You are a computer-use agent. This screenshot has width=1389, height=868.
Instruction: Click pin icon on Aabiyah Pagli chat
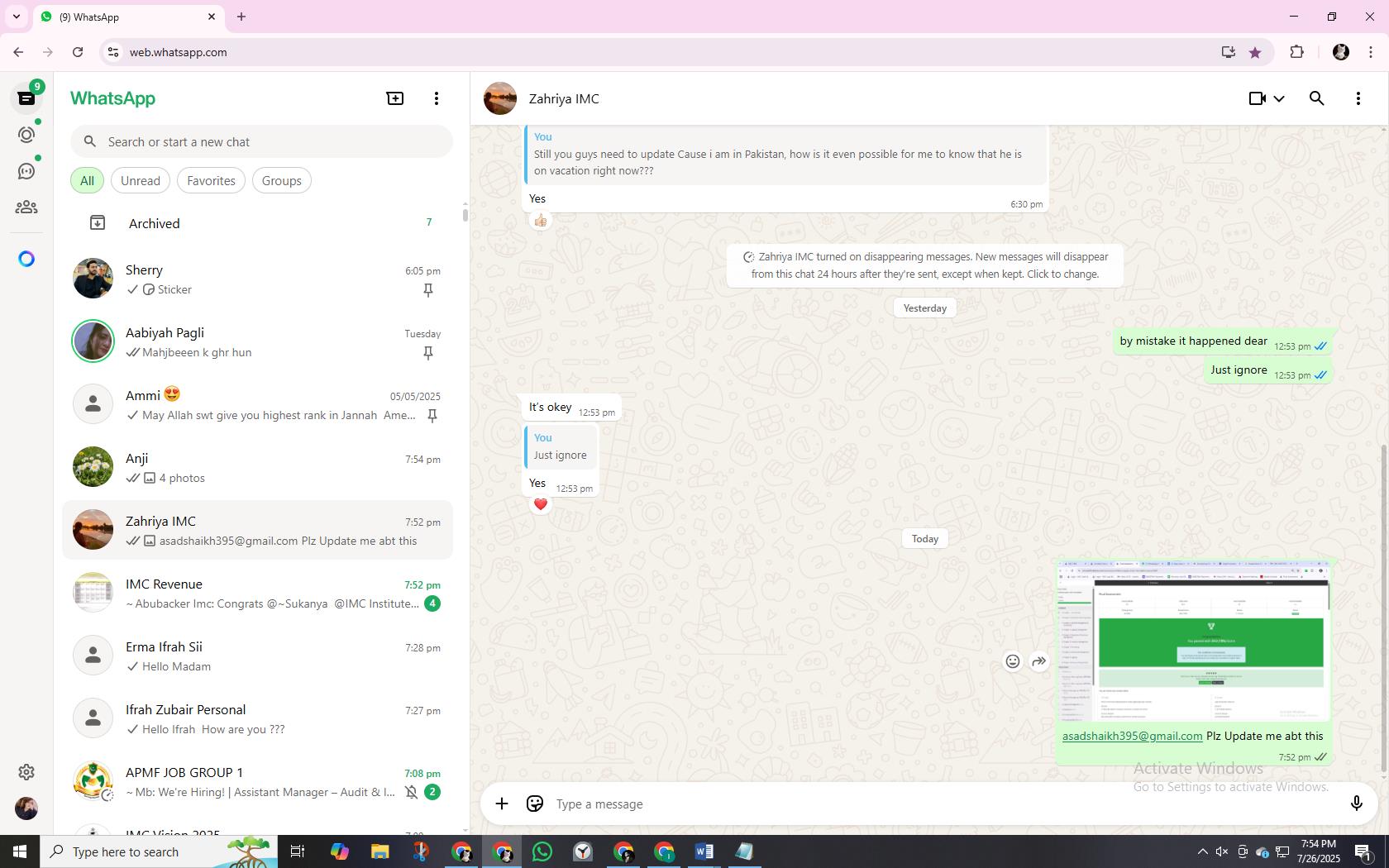click(428, 353)
